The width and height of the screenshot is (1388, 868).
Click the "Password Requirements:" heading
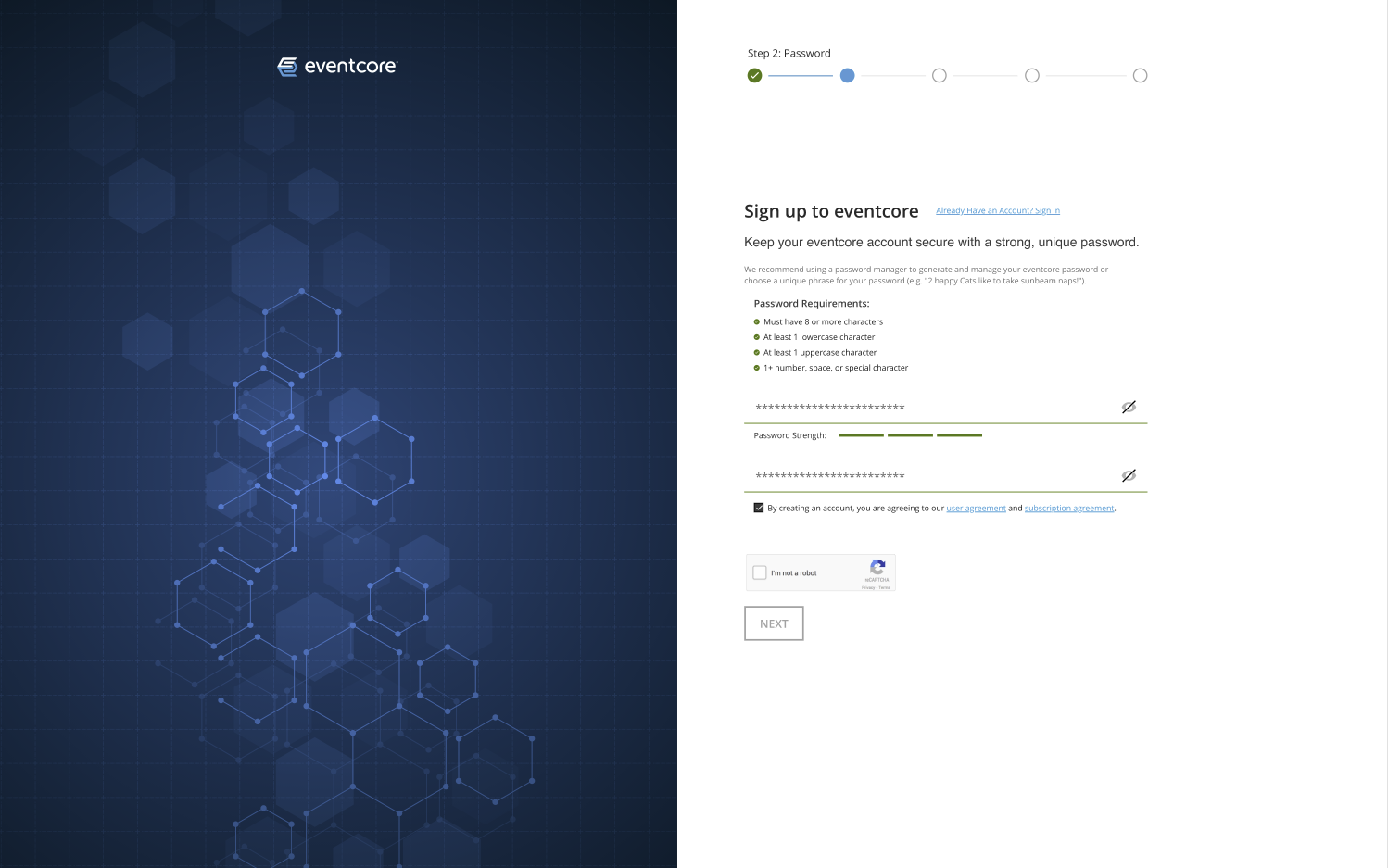812,304
